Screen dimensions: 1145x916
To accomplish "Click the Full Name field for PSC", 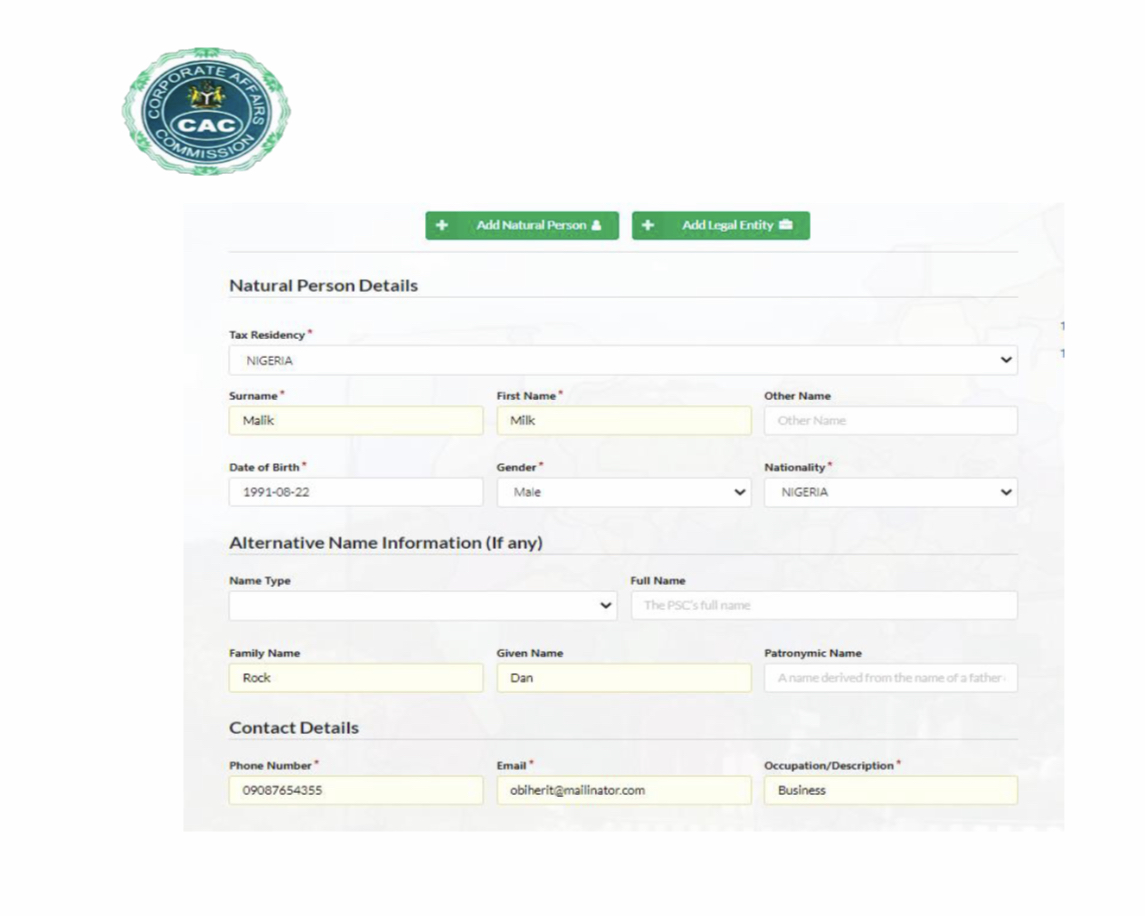I will pos(823,605).
